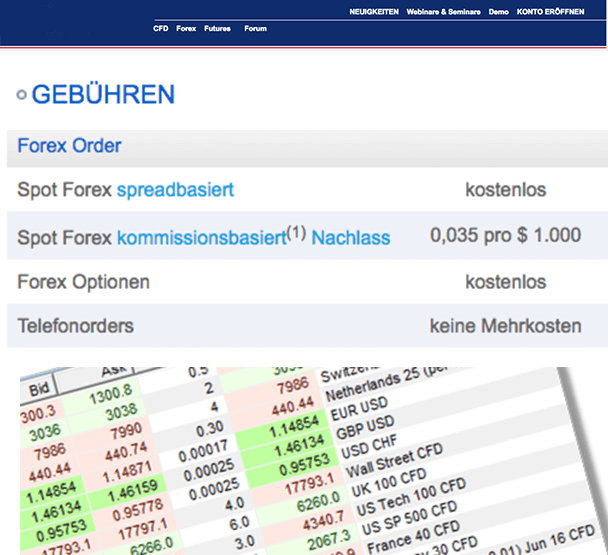Select the Forex navigation tab
This screenshot has width=608, height=555.
(x=186, y=28)
